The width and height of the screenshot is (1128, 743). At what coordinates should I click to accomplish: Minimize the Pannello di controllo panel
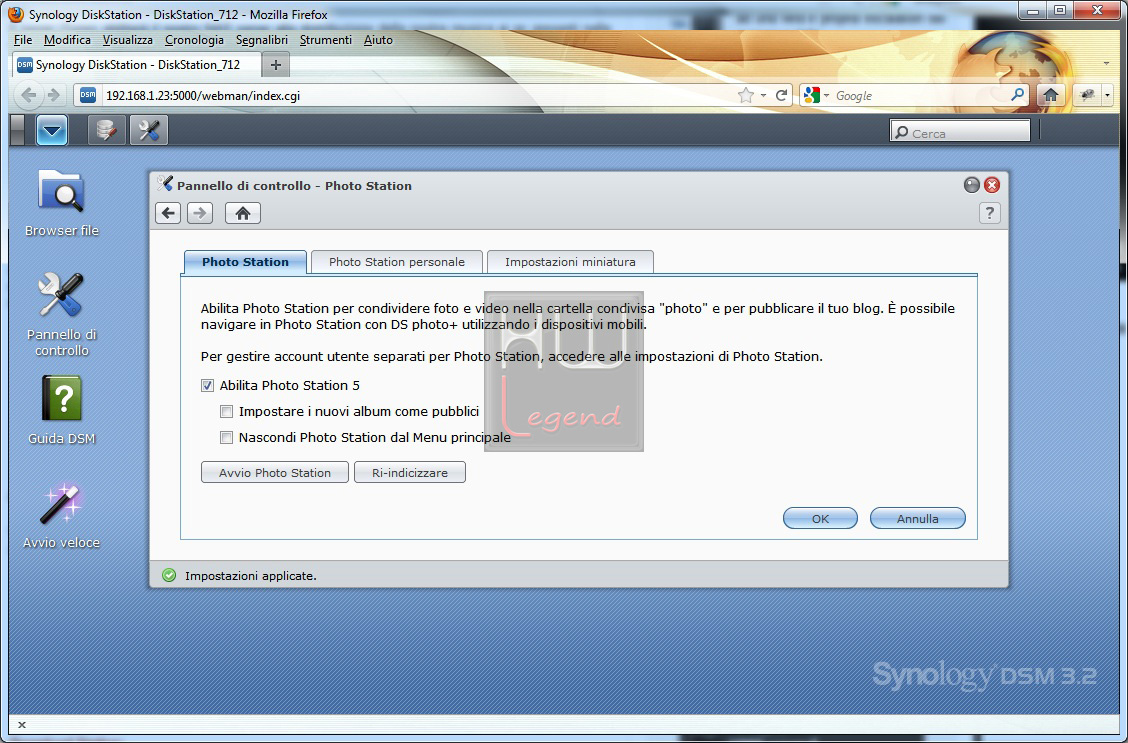click(972, 185)
